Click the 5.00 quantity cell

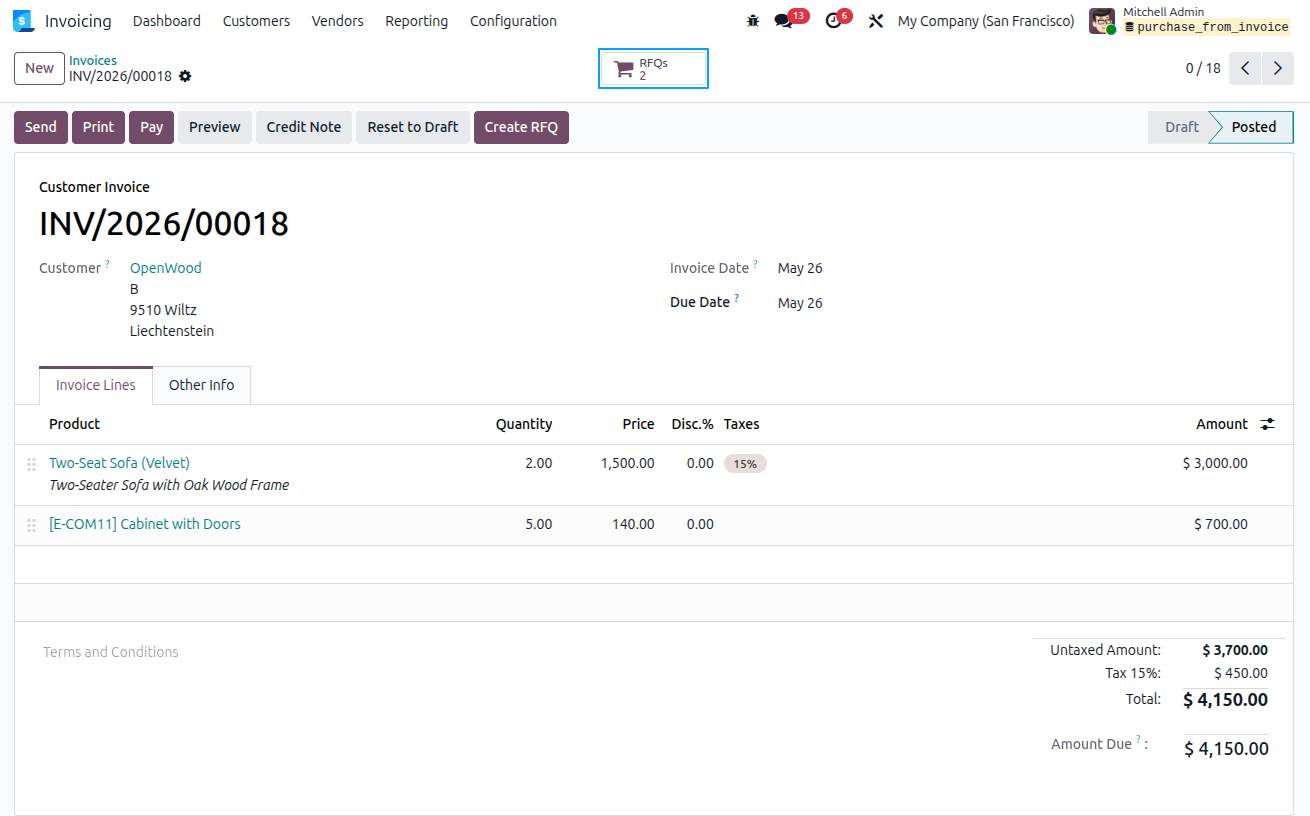[x=538, y=524]
